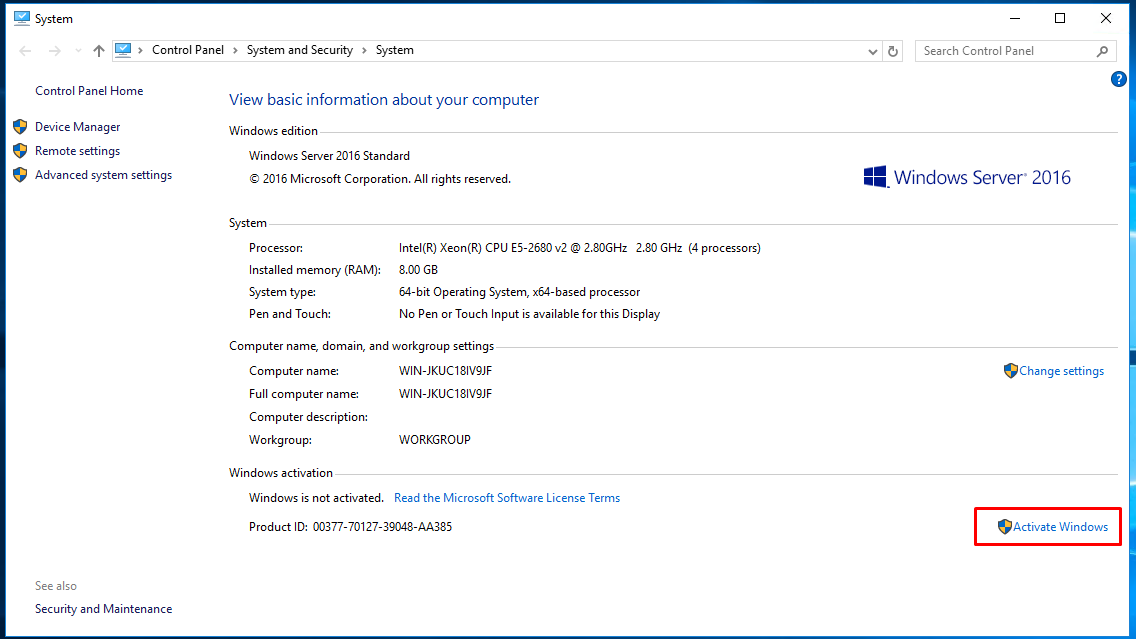Click shield icon beside Device Manager

tap(20, 127)
